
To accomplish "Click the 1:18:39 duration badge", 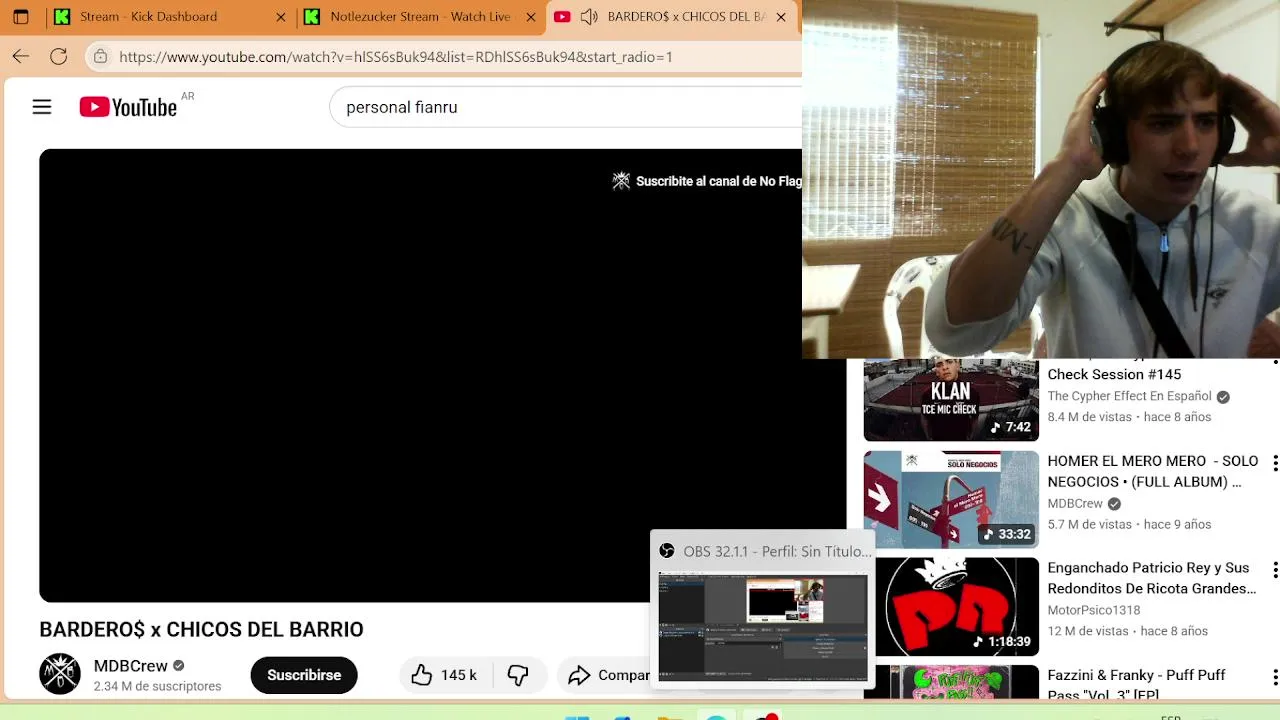I will point(1002,641).
